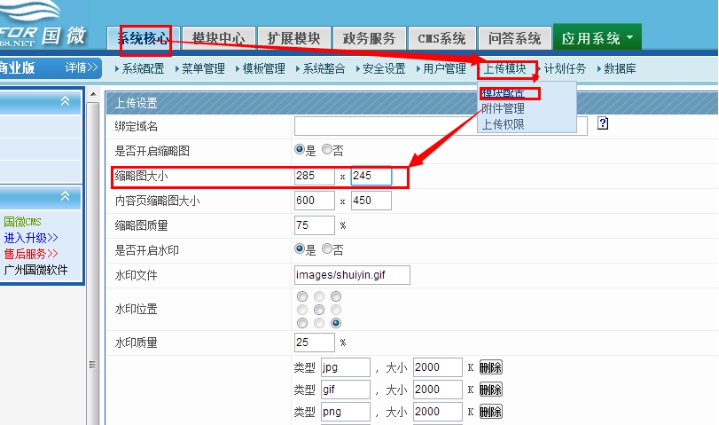Open the 扩展模块 tab
Screen dimensions: 719x425
coord(294,38)
